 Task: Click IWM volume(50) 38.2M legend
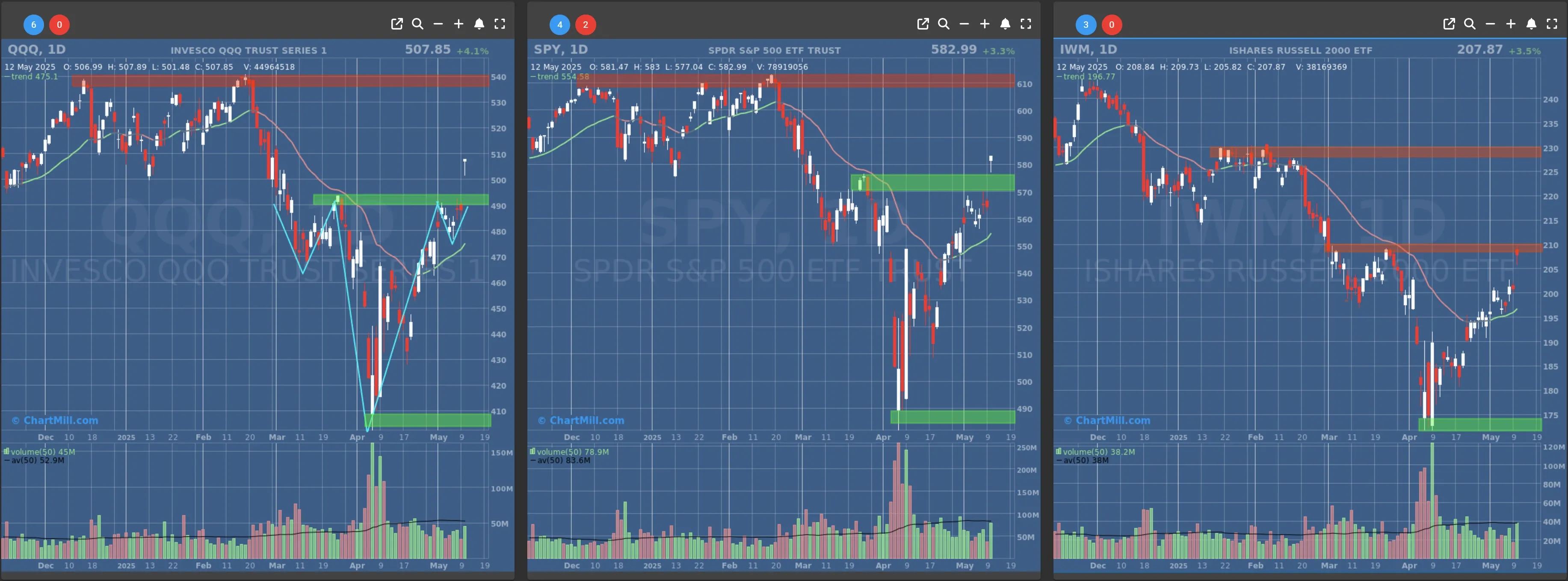coord(1095,452)
